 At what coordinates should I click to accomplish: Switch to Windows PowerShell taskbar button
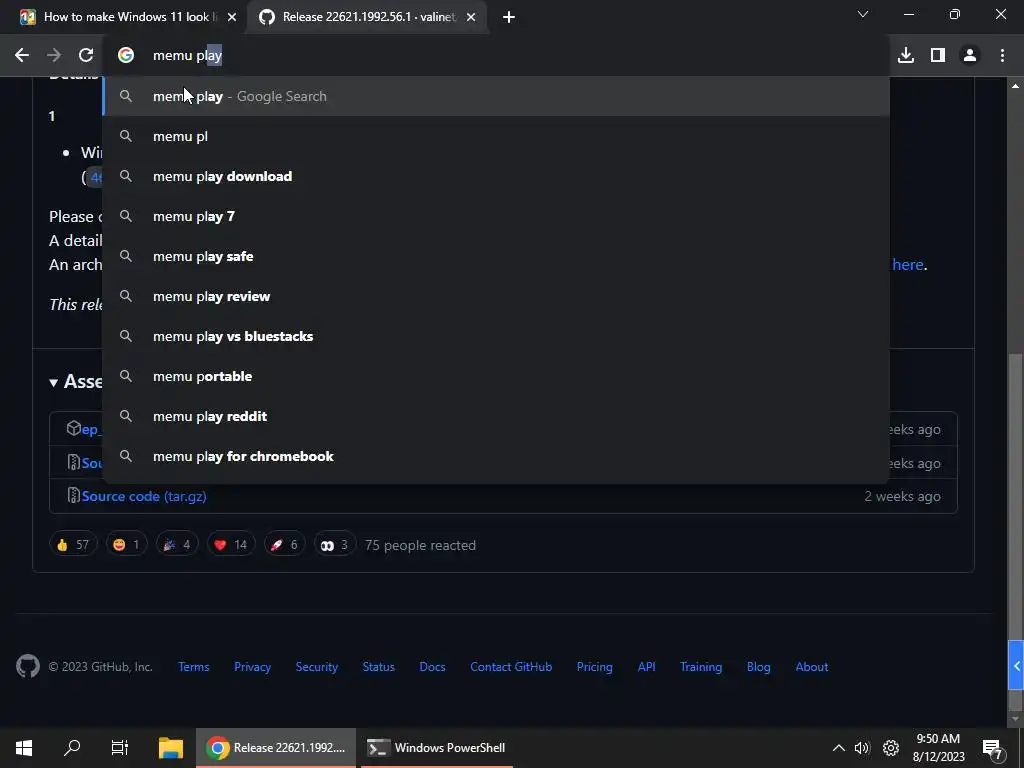click(437, 748)
